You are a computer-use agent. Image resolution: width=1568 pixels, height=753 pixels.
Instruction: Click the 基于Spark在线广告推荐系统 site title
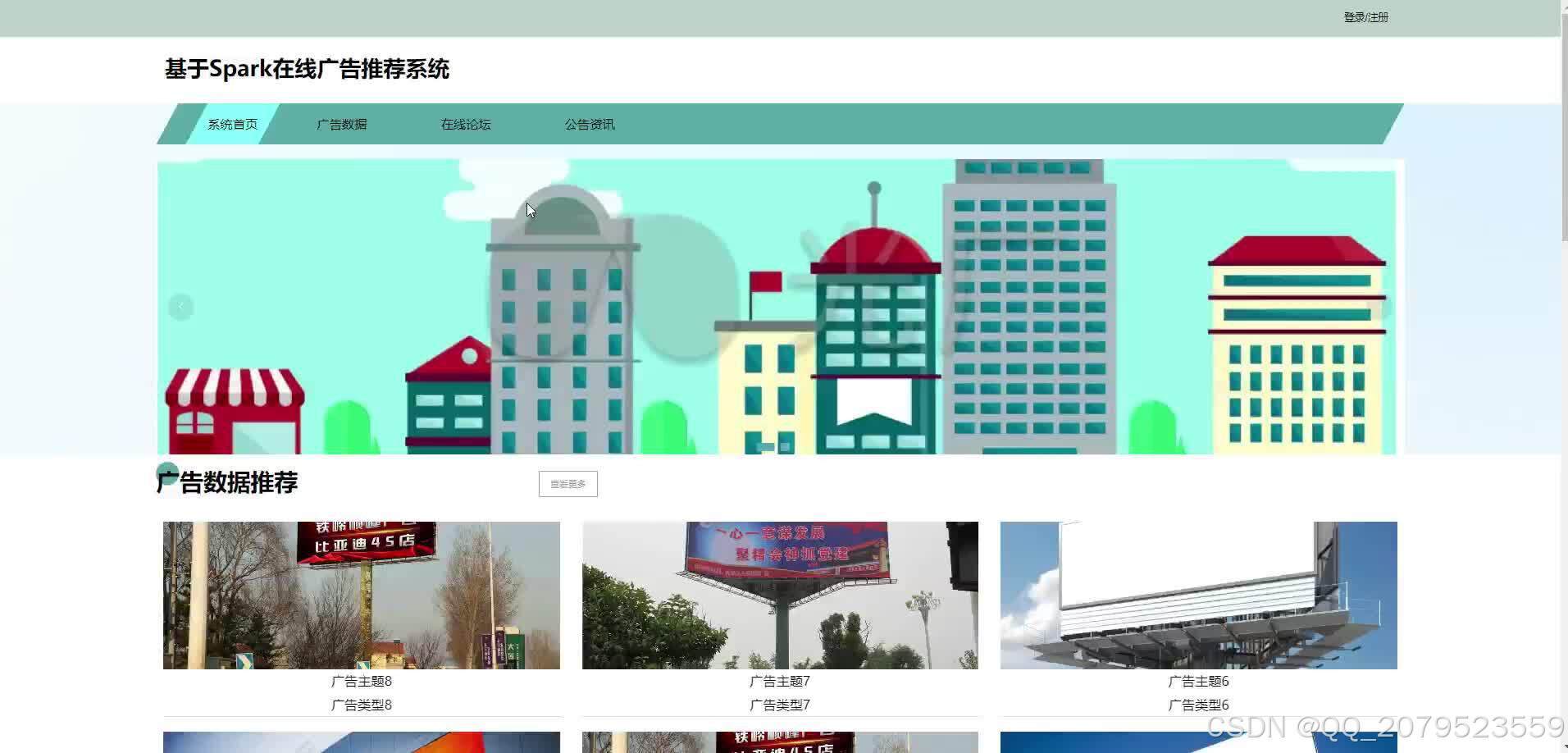point(308,69)
